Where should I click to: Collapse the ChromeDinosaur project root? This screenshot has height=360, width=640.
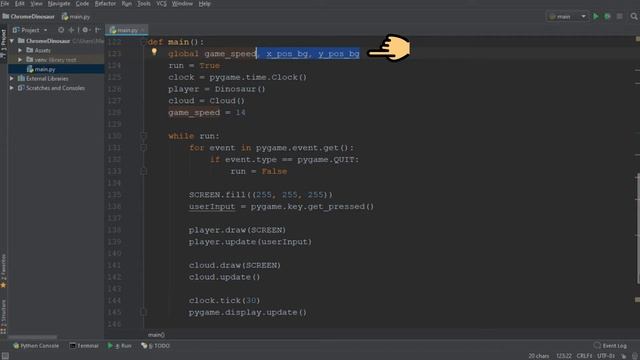click(12, 41)
